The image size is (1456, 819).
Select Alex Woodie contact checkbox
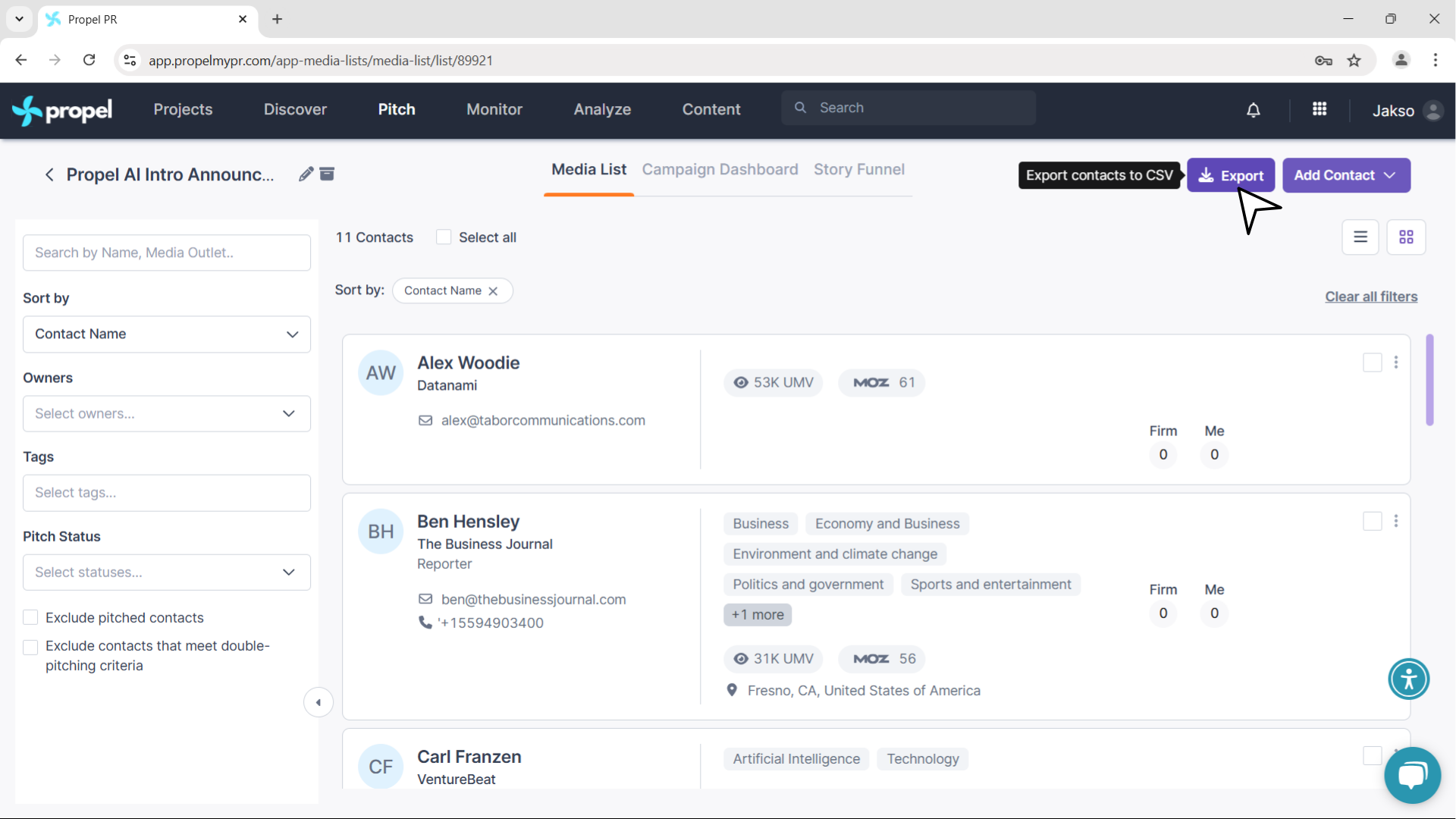point(1373,362)
